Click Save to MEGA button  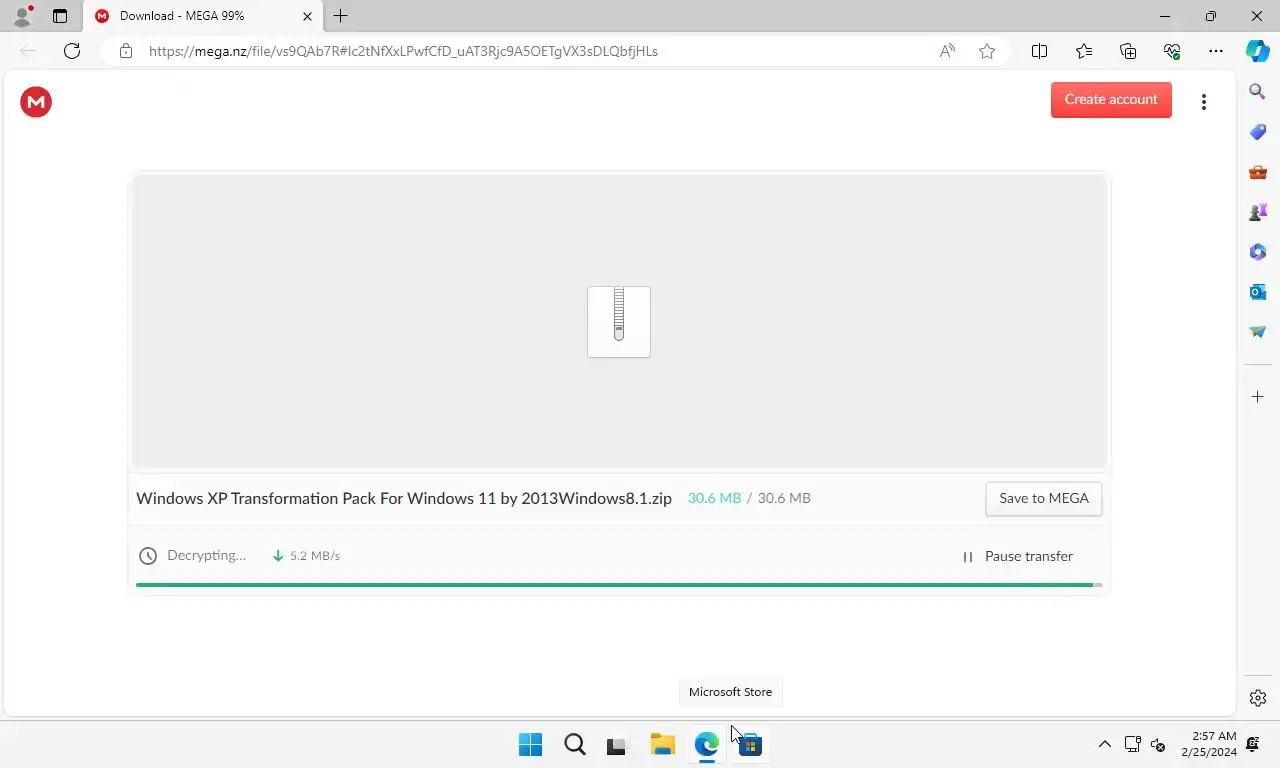(x=1044, y=498)
